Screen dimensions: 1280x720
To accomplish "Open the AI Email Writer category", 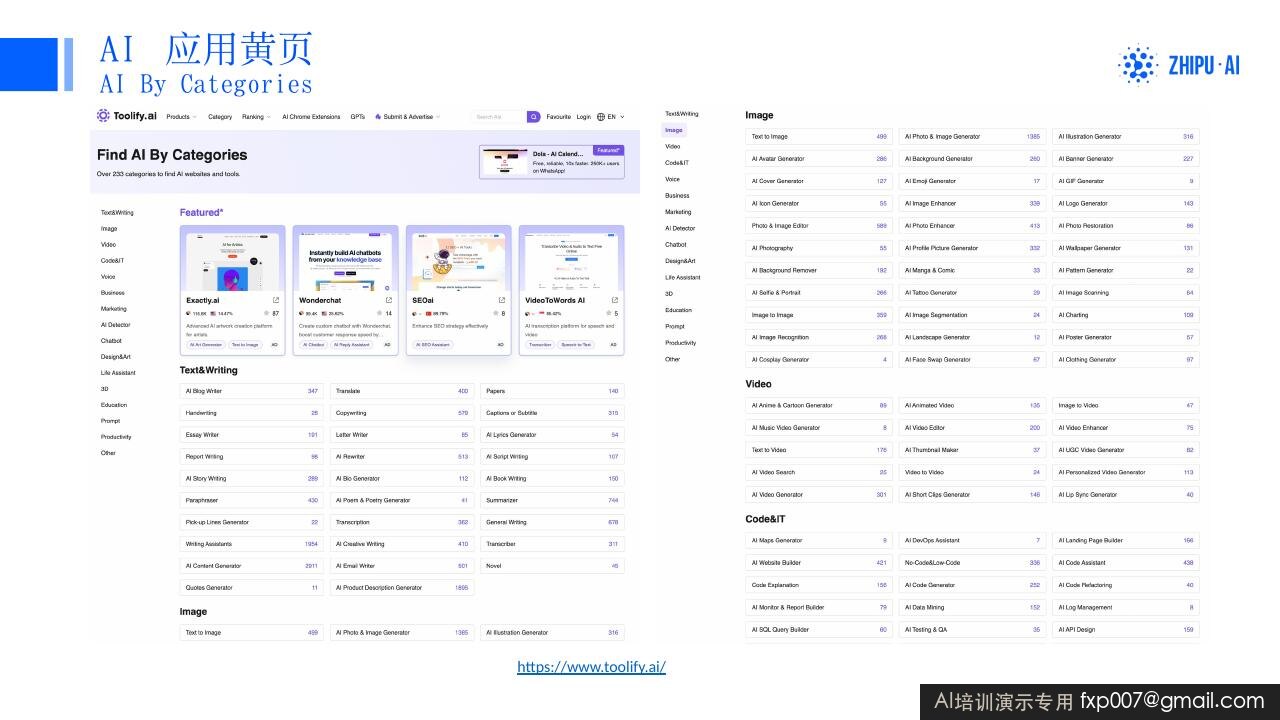I will click(402, 566).
